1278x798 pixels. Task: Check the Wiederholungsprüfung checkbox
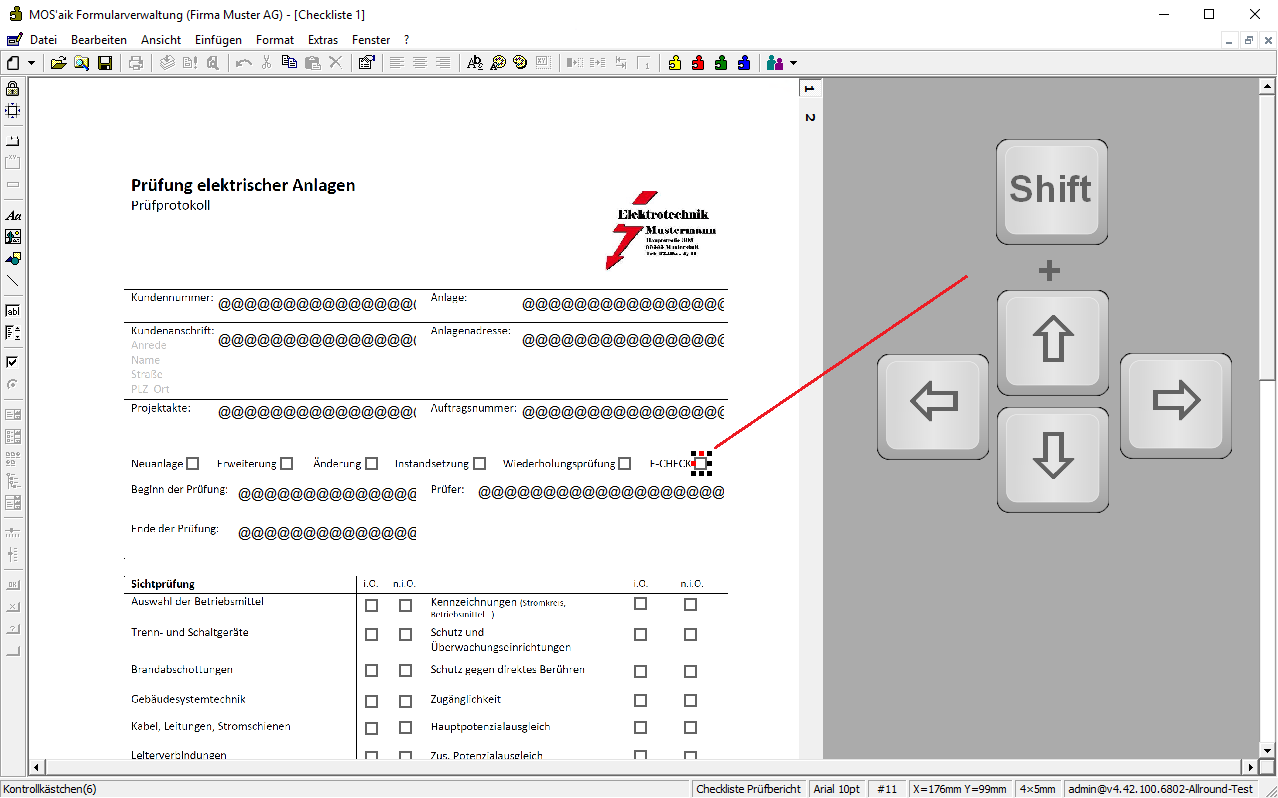tap(625, 463)
